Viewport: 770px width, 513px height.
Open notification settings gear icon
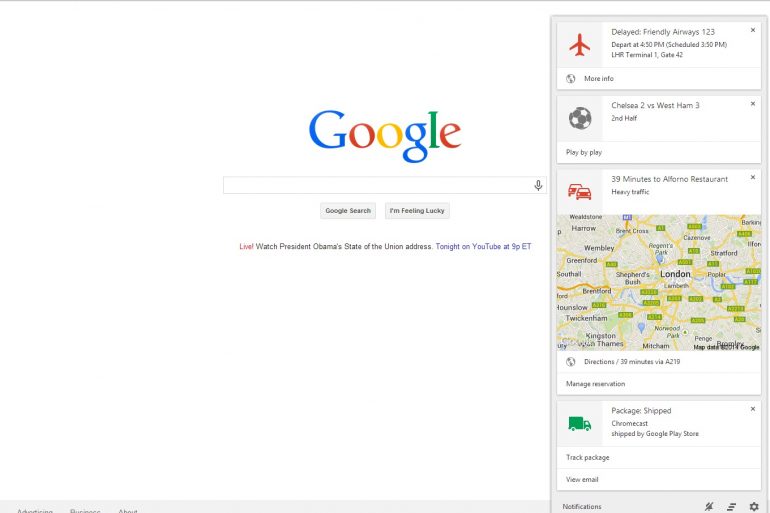(754, 507)
